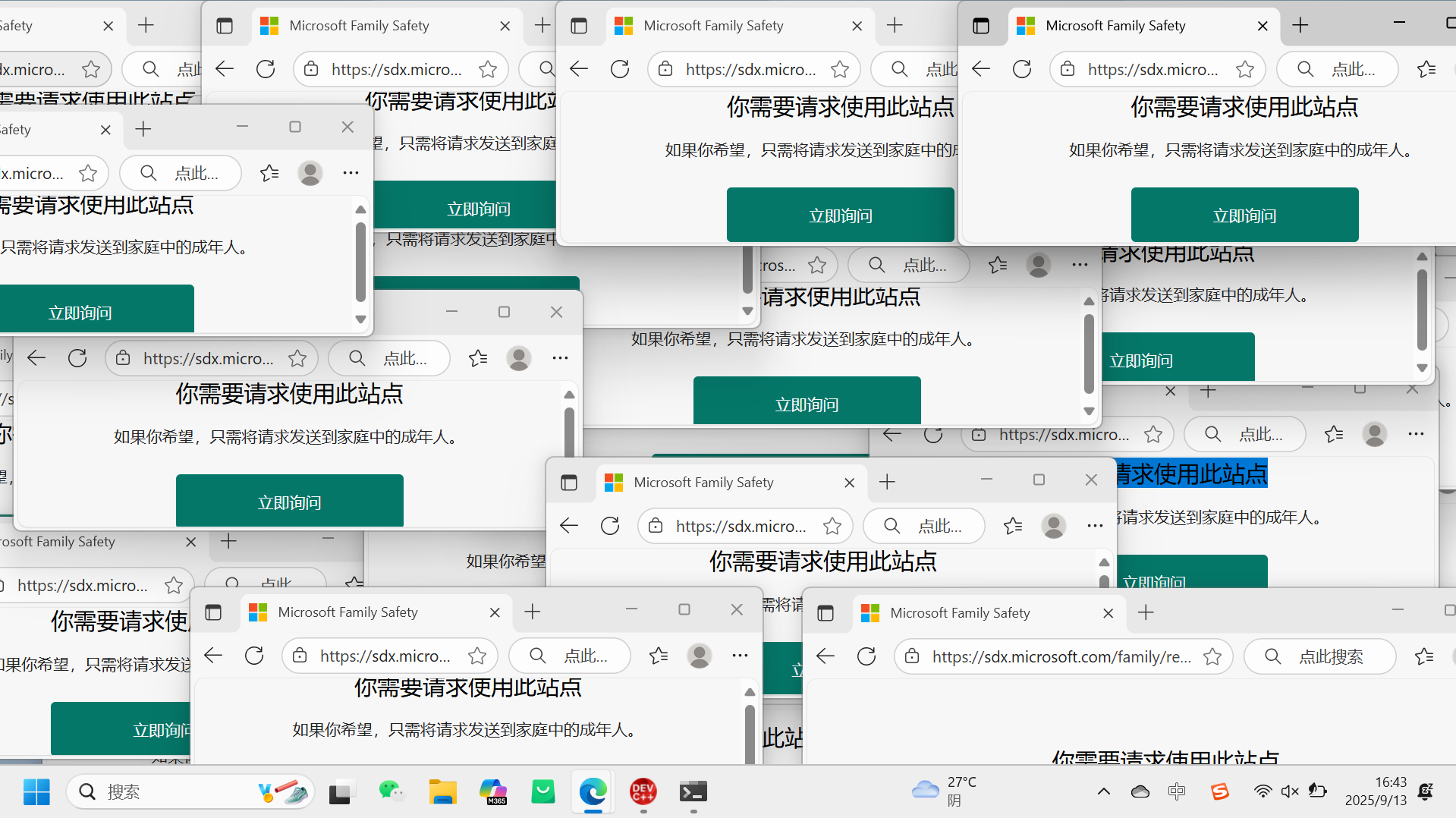Open OneDrive cloud icon in system tray
The image size is (1456, 818).
pyautogui.click(x=1140, y=792)
